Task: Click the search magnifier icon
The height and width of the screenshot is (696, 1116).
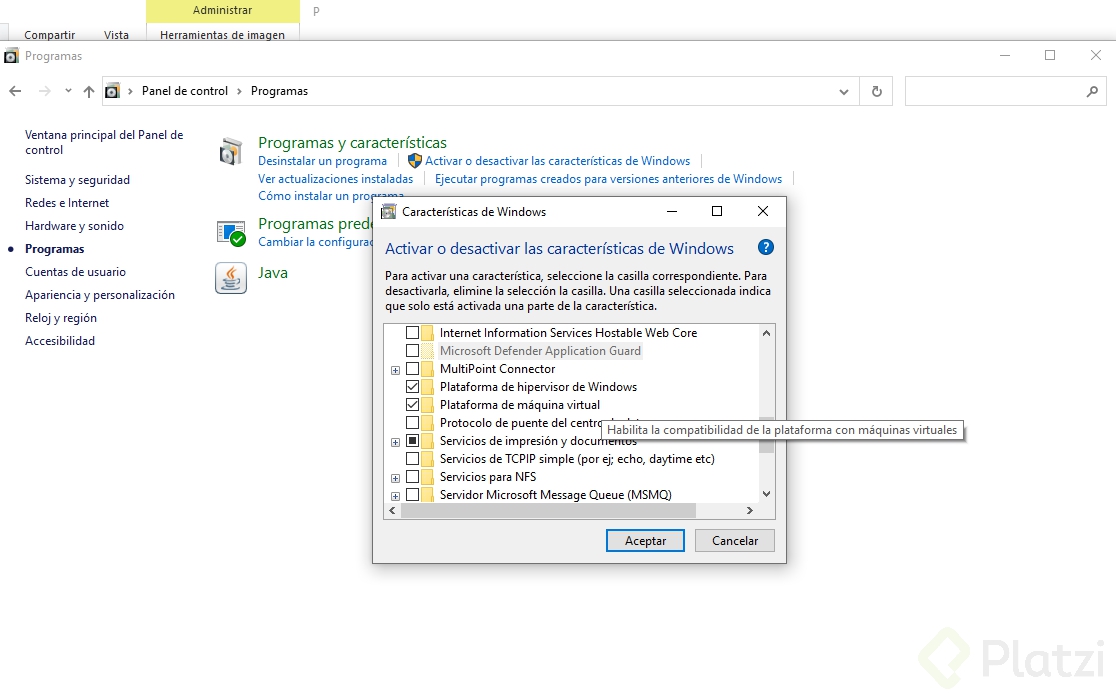Action: coord(1092,91)
